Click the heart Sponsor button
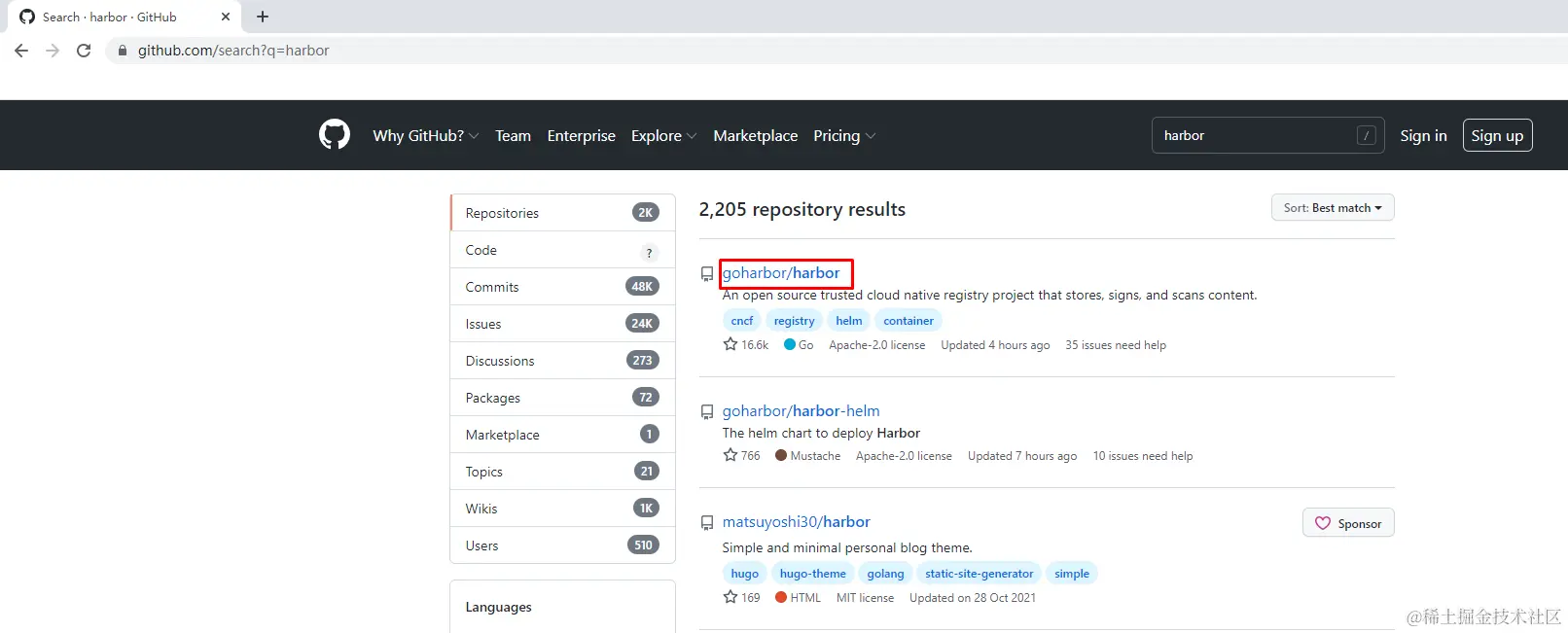This screenshot has height=633, width=1568. coord(1347,523)
